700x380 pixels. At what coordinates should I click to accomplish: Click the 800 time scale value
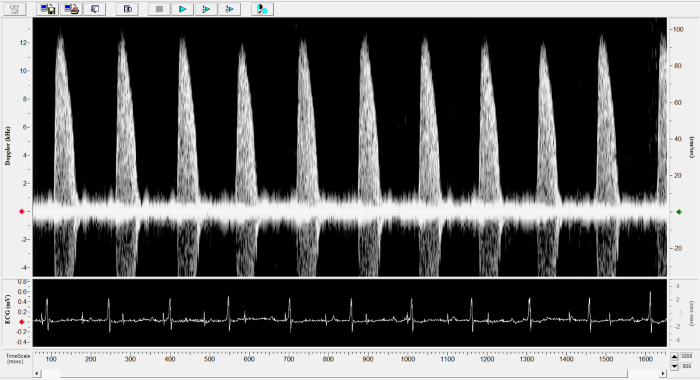(x=687, y=366)
